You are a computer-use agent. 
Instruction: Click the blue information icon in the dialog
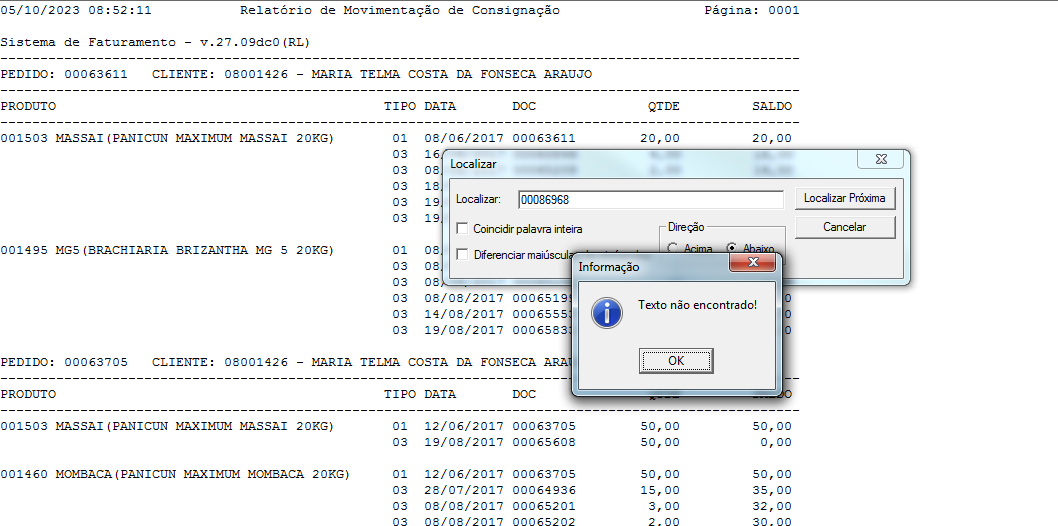607,312
